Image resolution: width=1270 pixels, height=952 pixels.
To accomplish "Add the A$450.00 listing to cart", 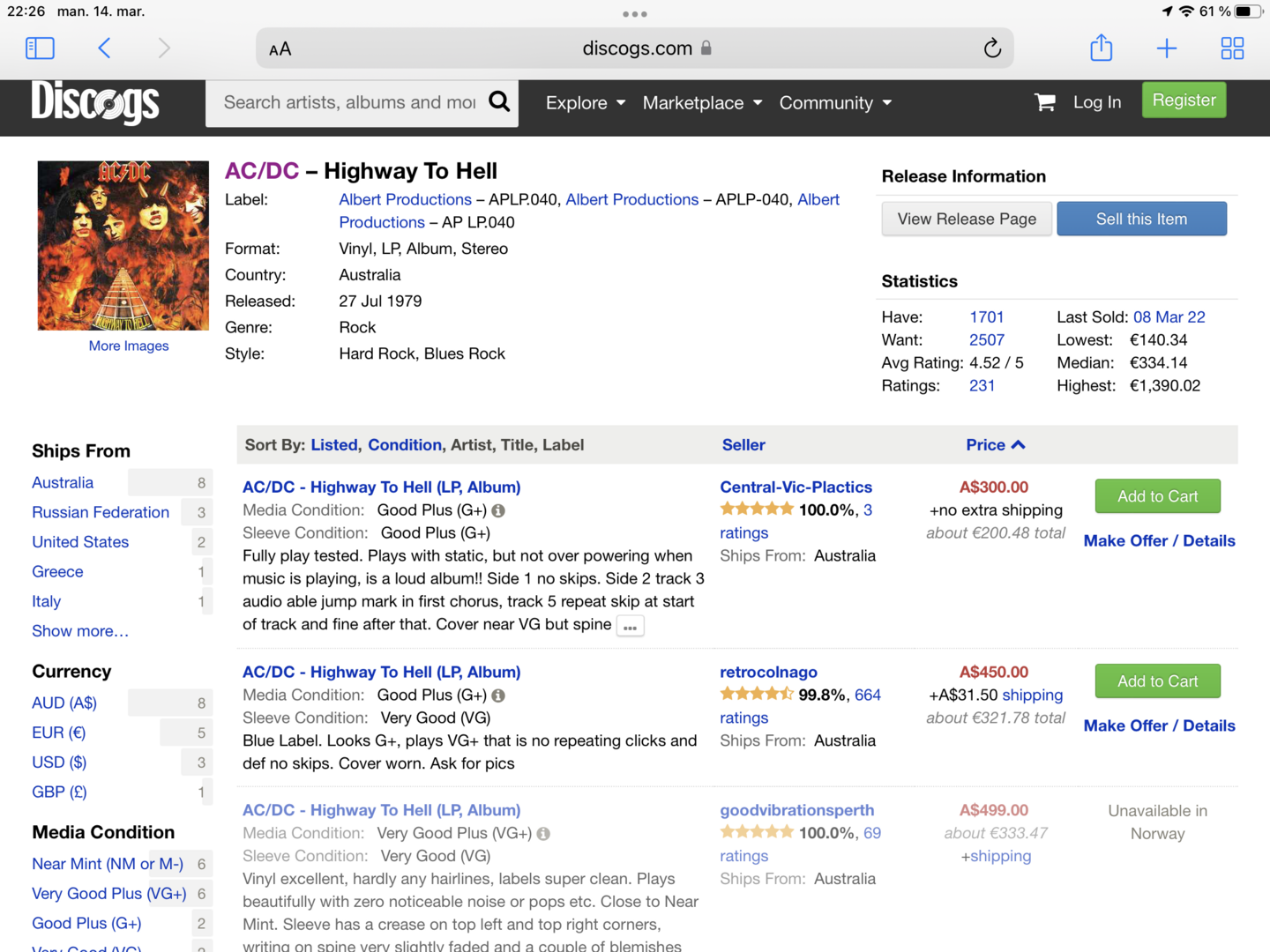I will (1158, 681).
